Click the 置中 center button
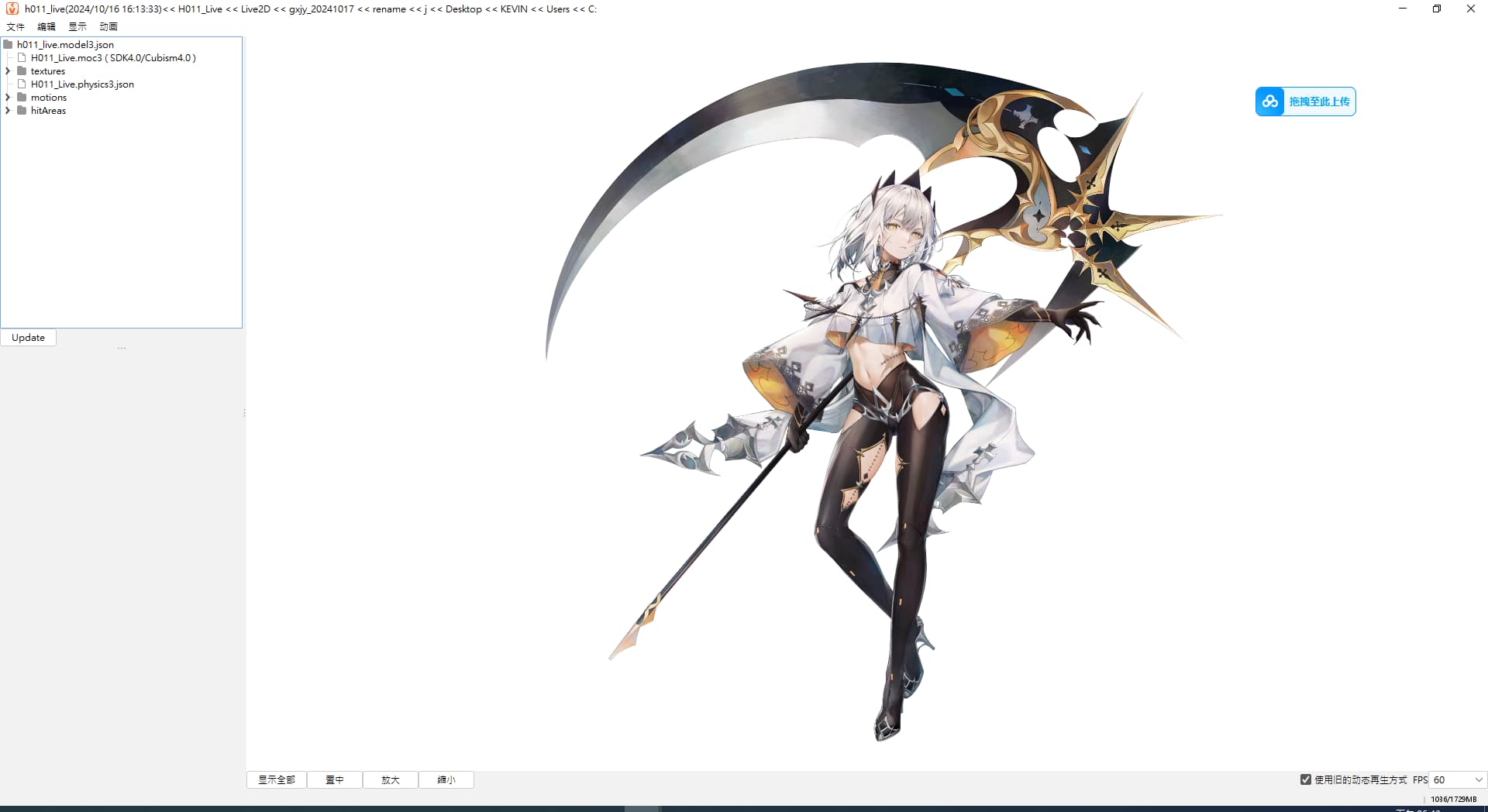 click(x=335, y=779)
